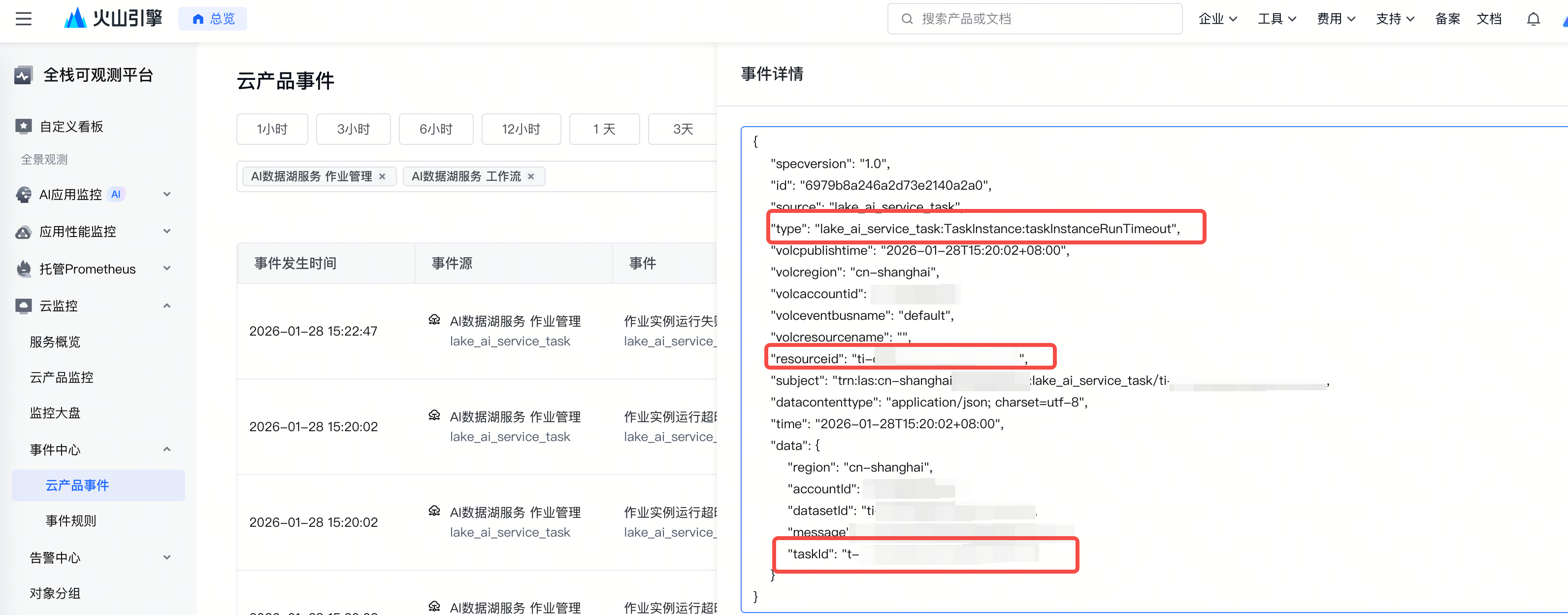The width and height of the screenshot is (1568, 615).
Task: Open the hamburger menu icon
Action: click(24, 19)
